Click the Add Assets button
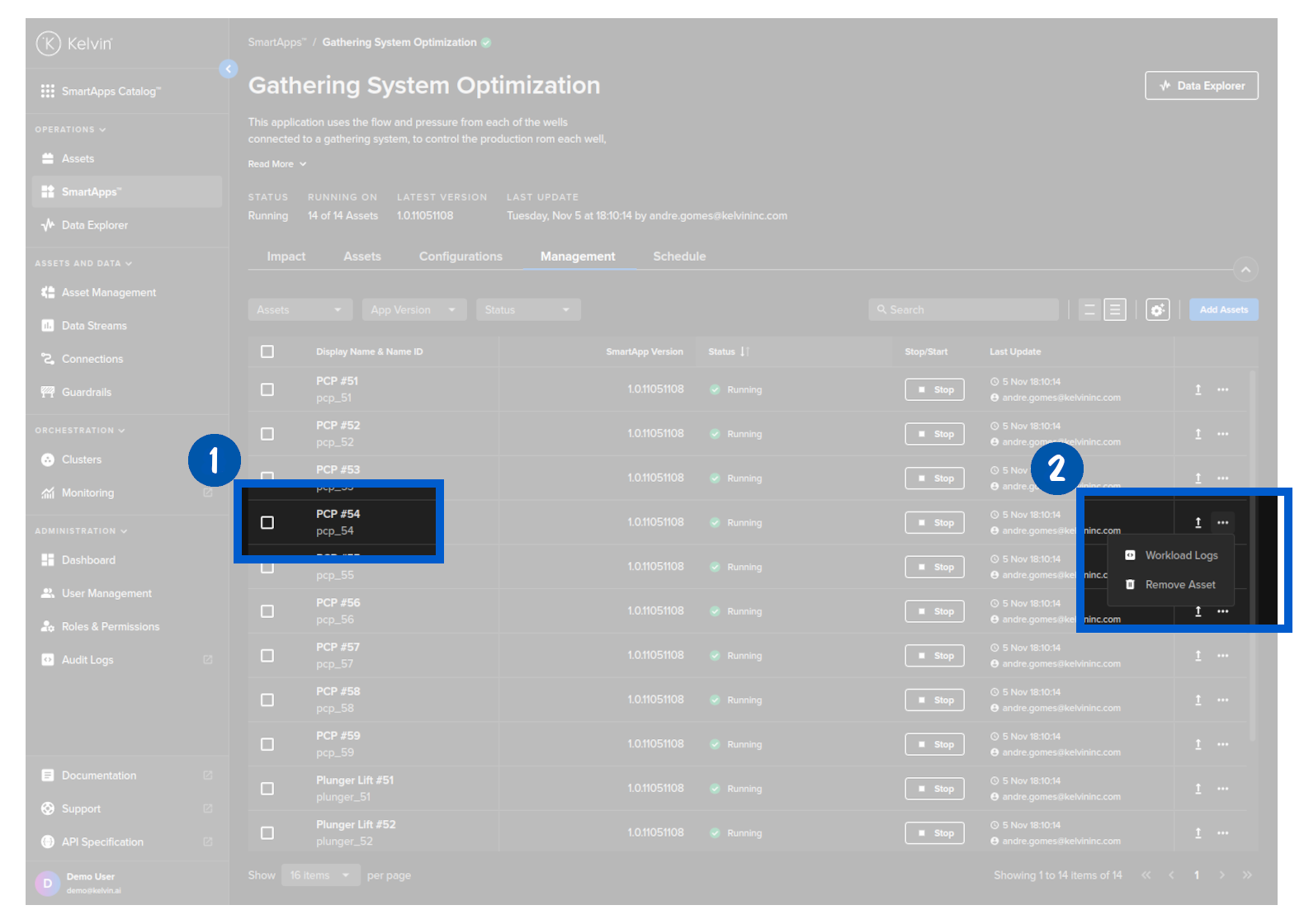This screenshot has width=1304, height=924. [x=1223, y=310]
